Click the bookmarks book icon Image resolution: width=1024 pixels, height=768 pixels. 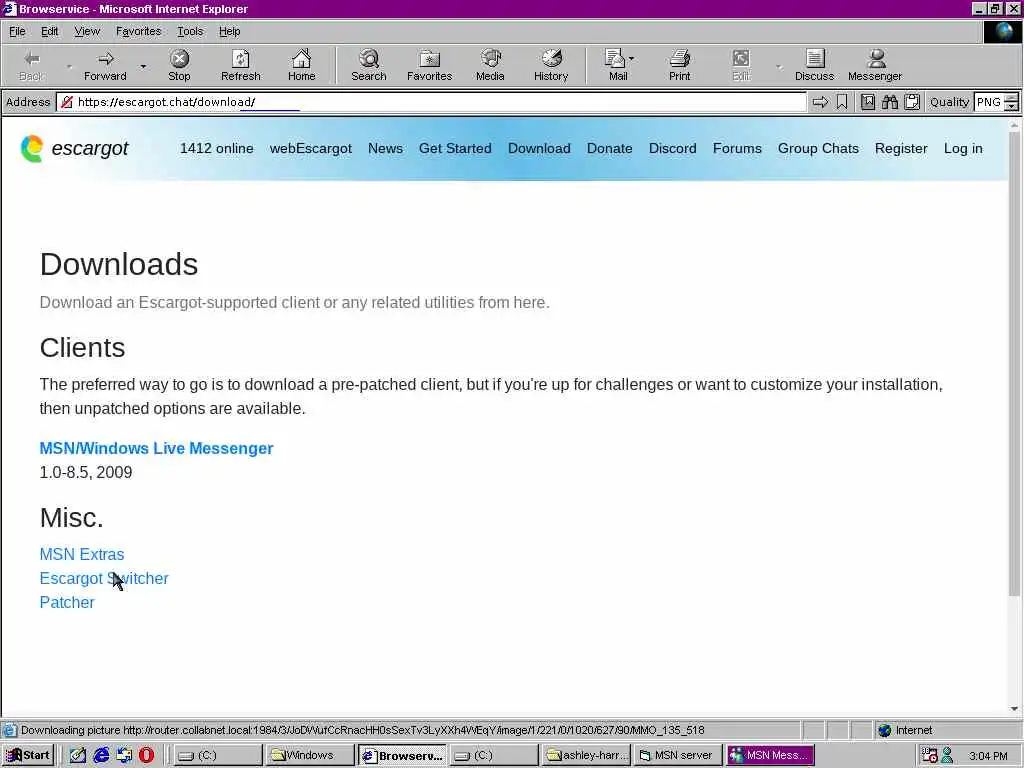pos(868,102)
